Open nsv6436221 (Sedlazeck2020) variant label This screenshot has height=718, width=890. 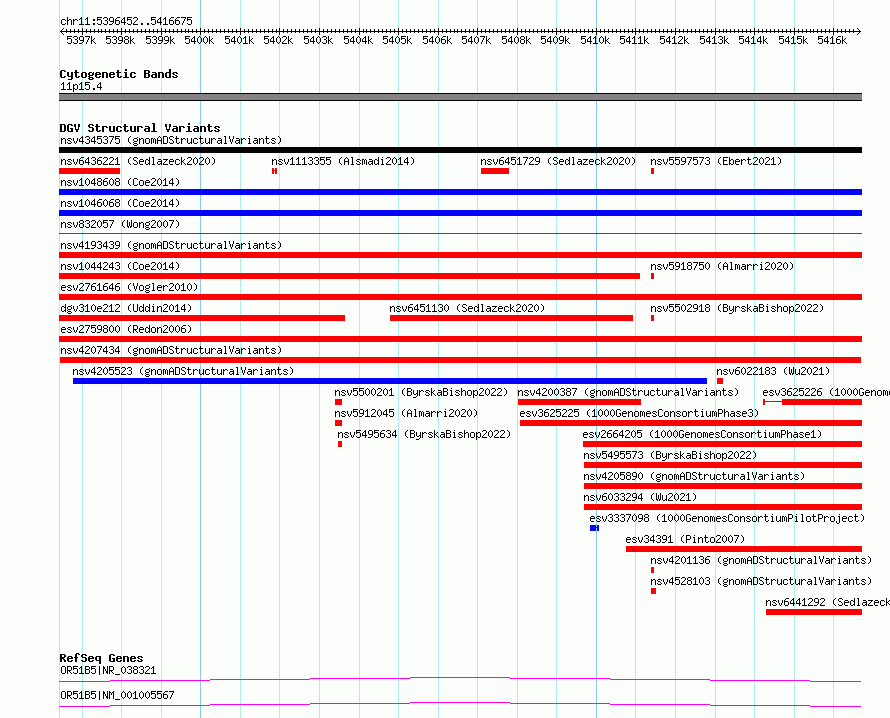pos(138,161)
